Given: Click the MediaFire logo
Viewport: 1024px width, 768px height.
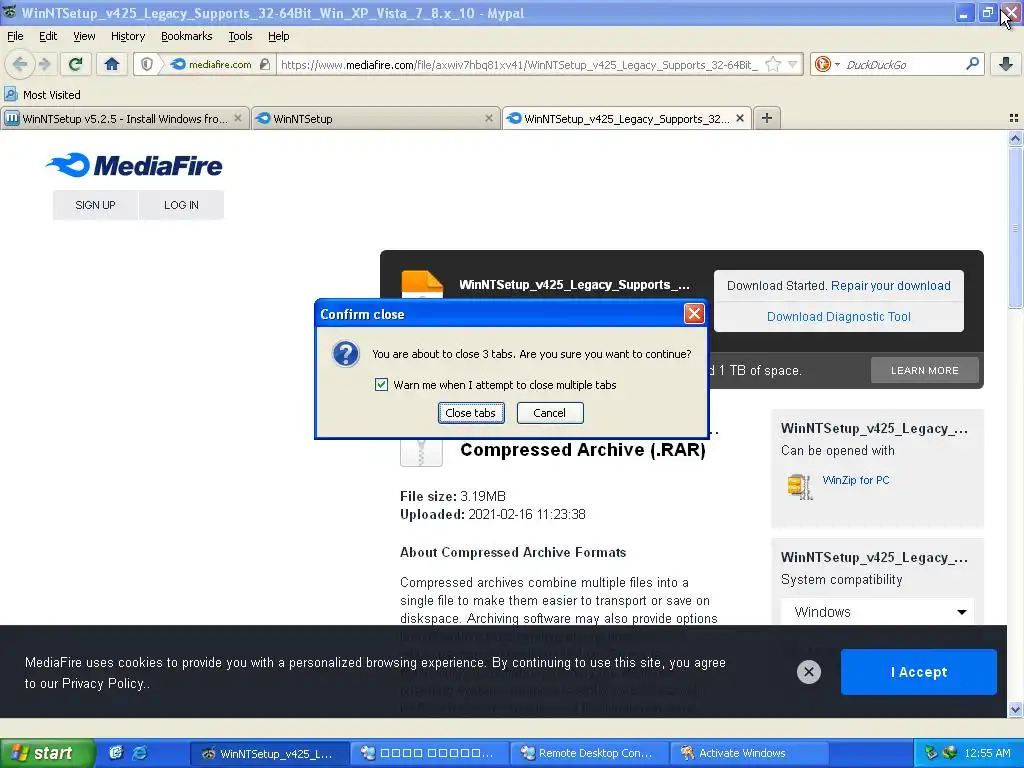Looking at the screenshot, I should [135, 165].
